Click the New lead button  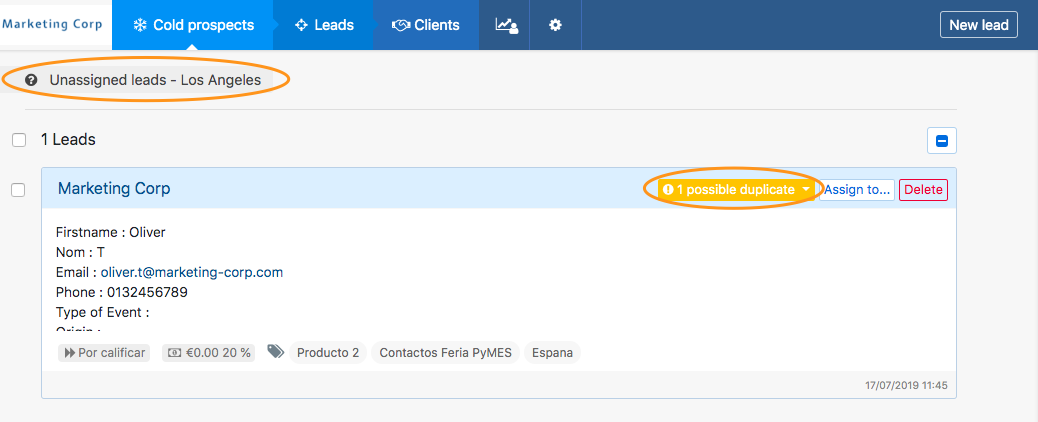[978, 25]
